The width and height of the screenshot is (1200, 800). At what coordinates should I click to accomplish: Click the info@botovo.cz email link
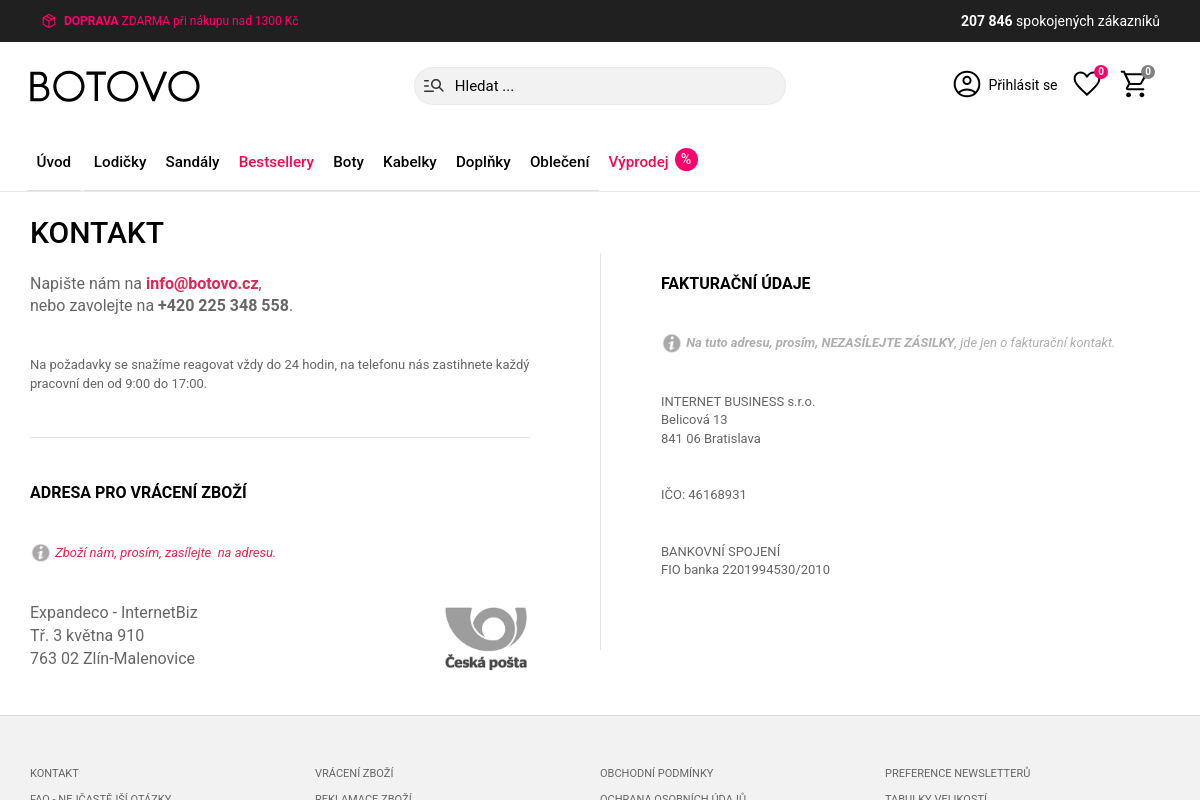[x=202, y=283]
